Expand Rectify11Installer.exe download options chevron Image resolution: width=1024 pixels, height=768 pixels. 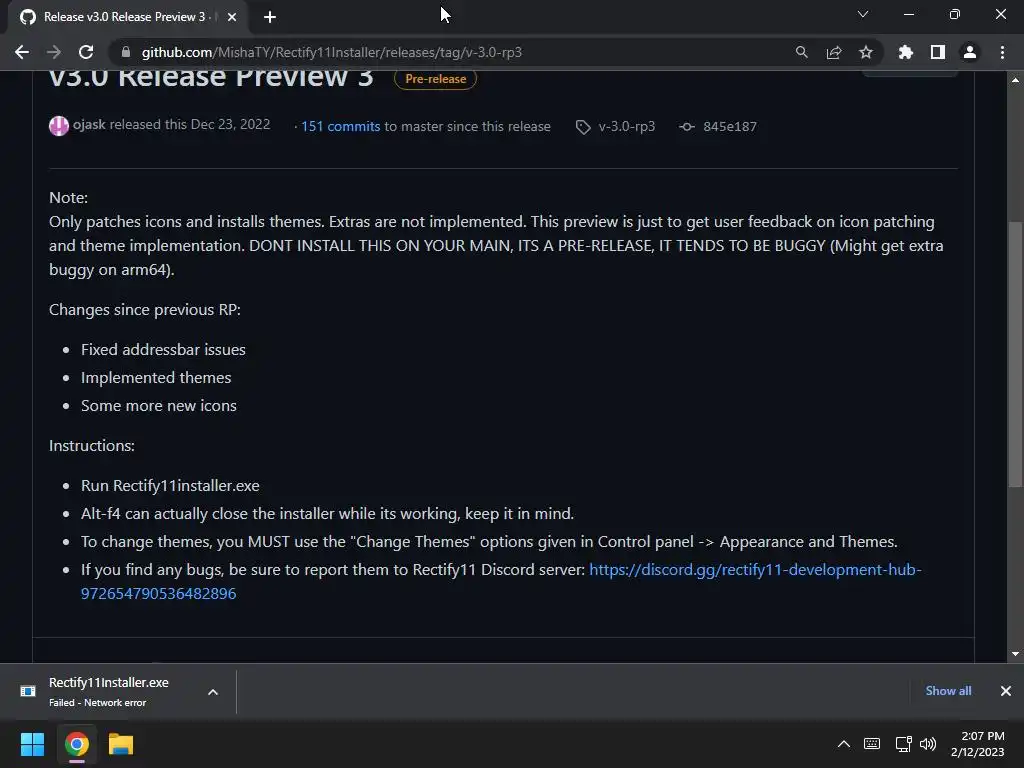click(213, 692)
